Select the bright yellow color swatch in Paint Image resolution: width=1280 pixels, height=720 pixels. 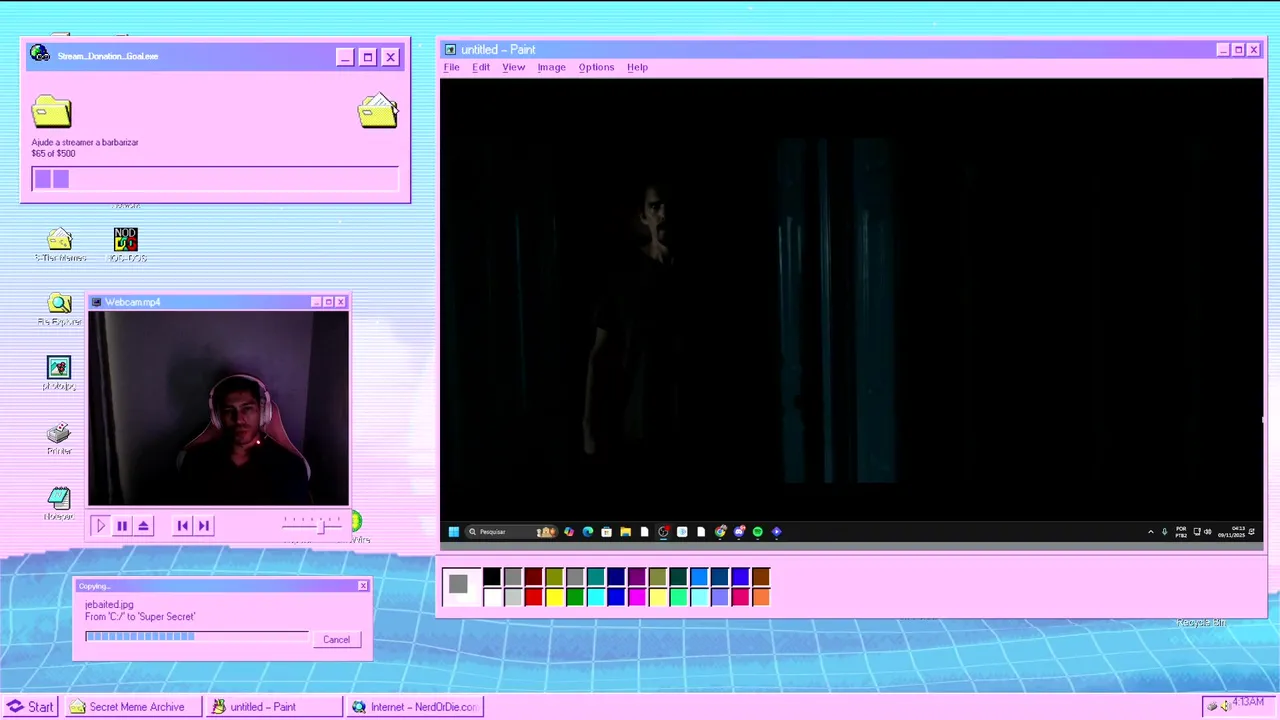(554, 597)
